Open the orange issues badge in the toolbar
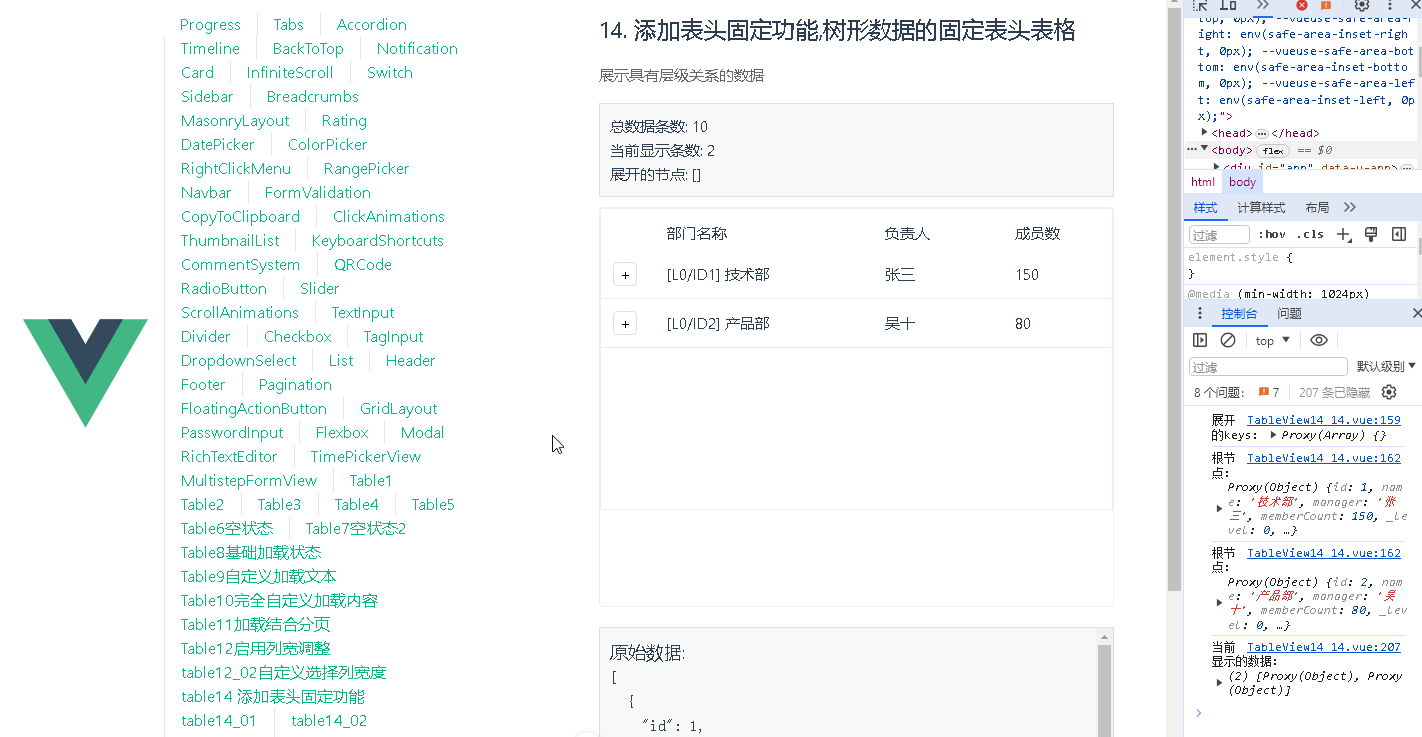The height and width of the screenshot is (737, 1422). 1326,7
